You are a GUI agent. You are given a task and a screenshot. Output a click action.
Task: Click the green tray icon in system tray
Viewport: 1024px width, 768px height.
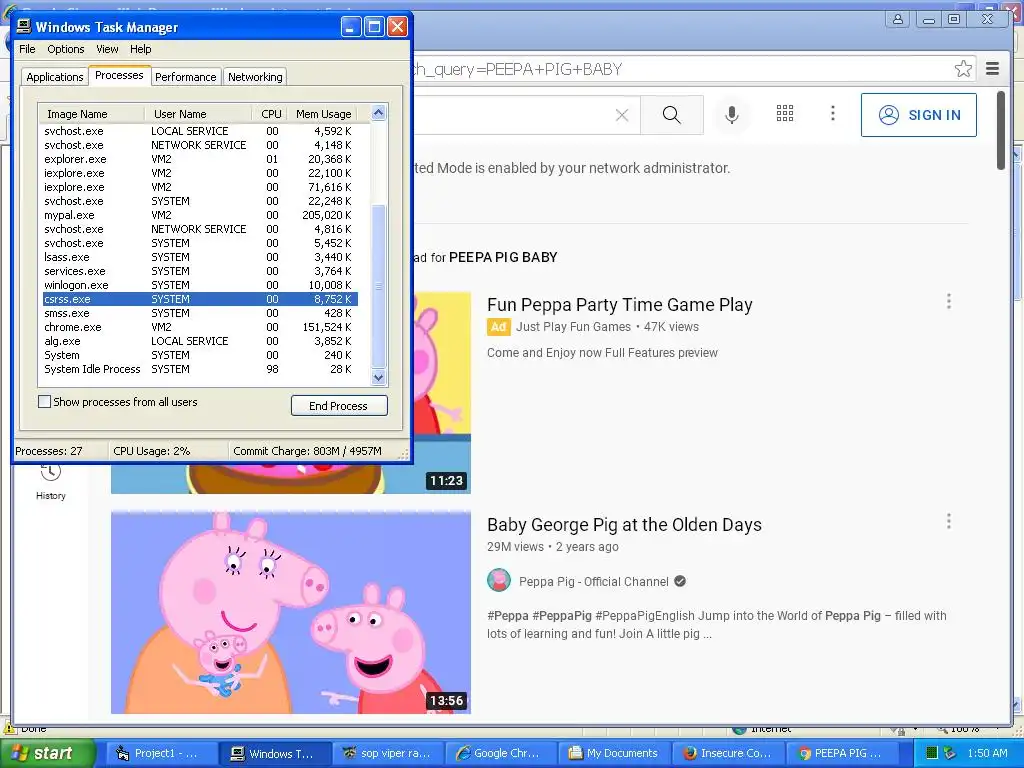[x=932, y=753]
